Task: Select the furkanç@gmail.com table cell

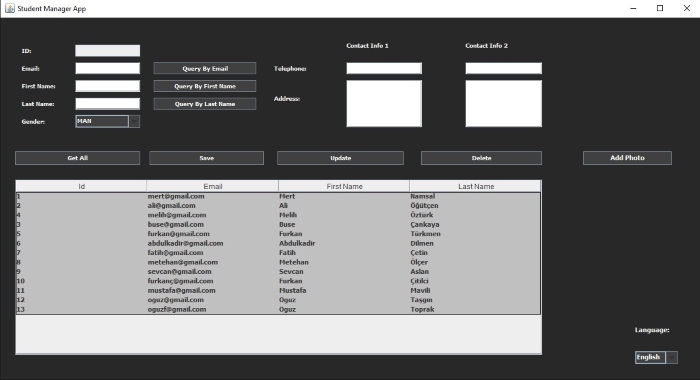Action: [212, 281]
